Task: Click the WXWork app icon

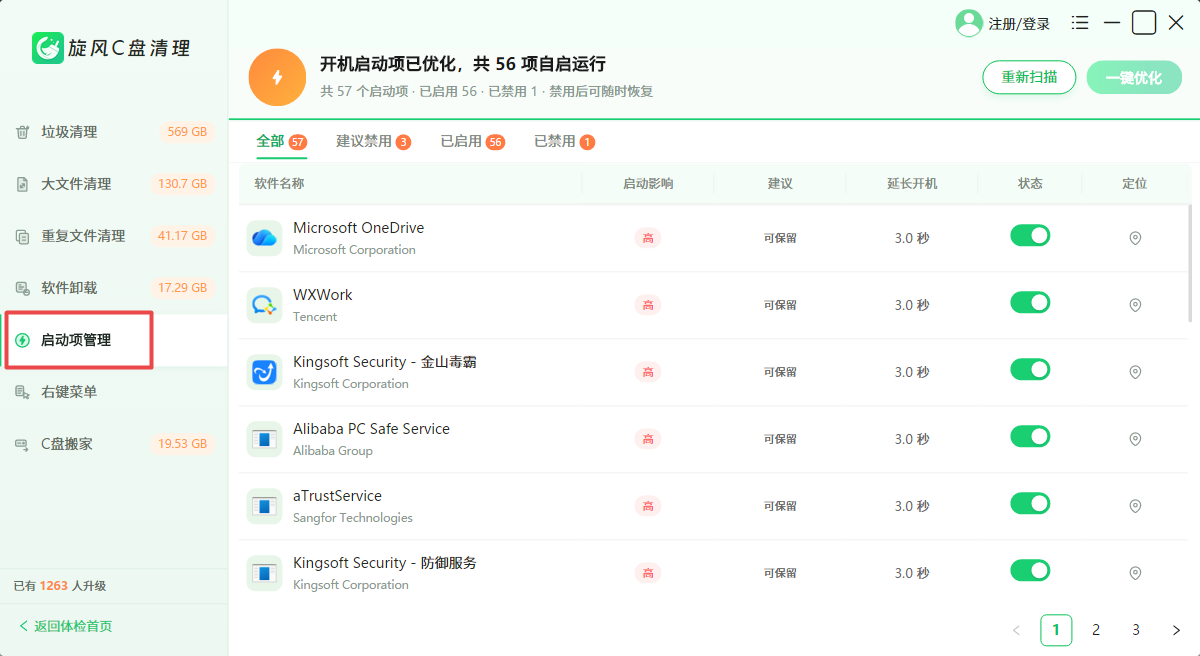Action: (x=264, y=305)
